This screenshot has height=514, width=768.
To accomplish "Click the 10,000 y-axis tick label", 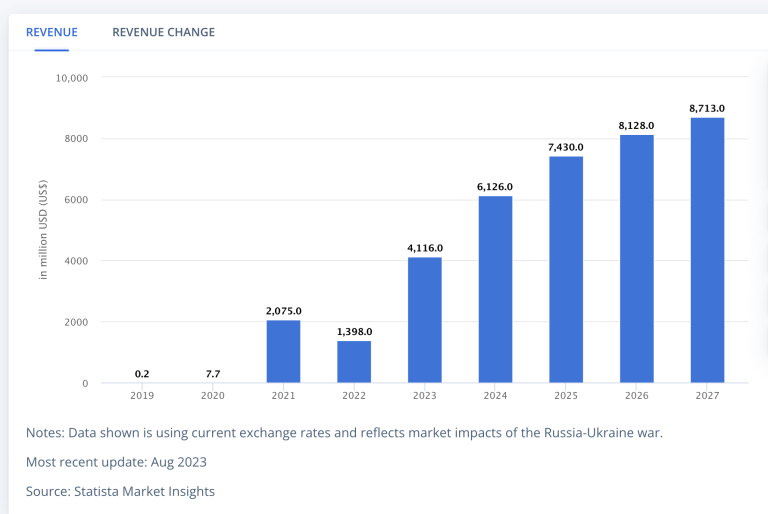I will coord(71,78).
